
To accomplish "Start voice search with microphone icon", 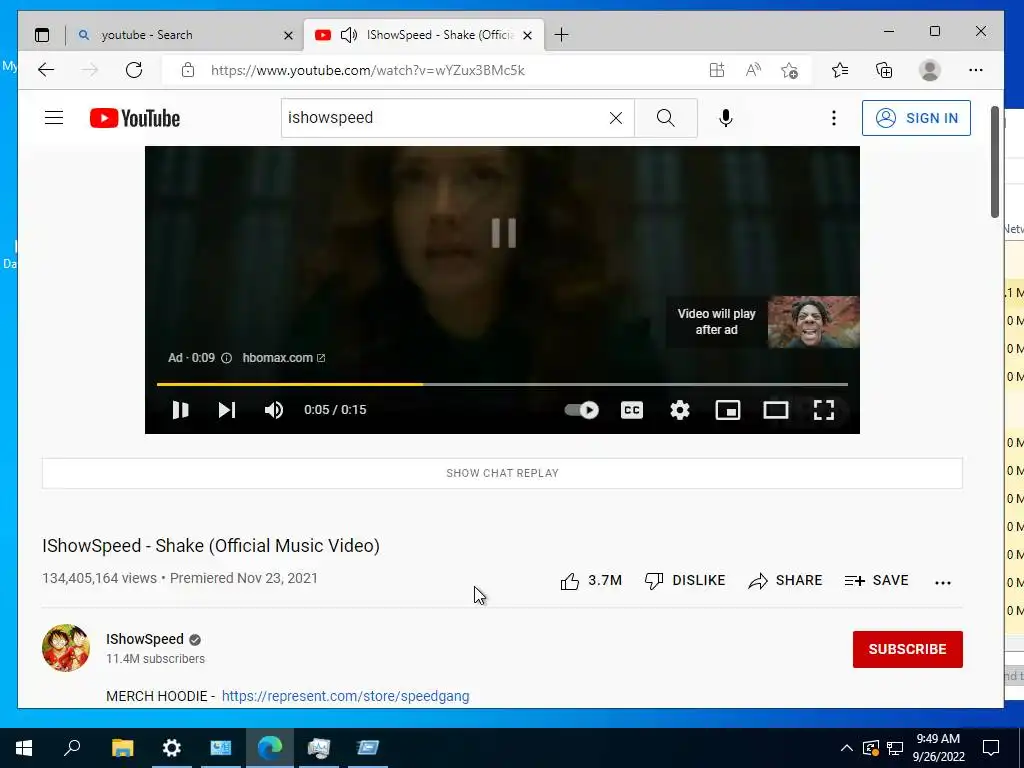I will pyautogui.click(x=726, y=118).
